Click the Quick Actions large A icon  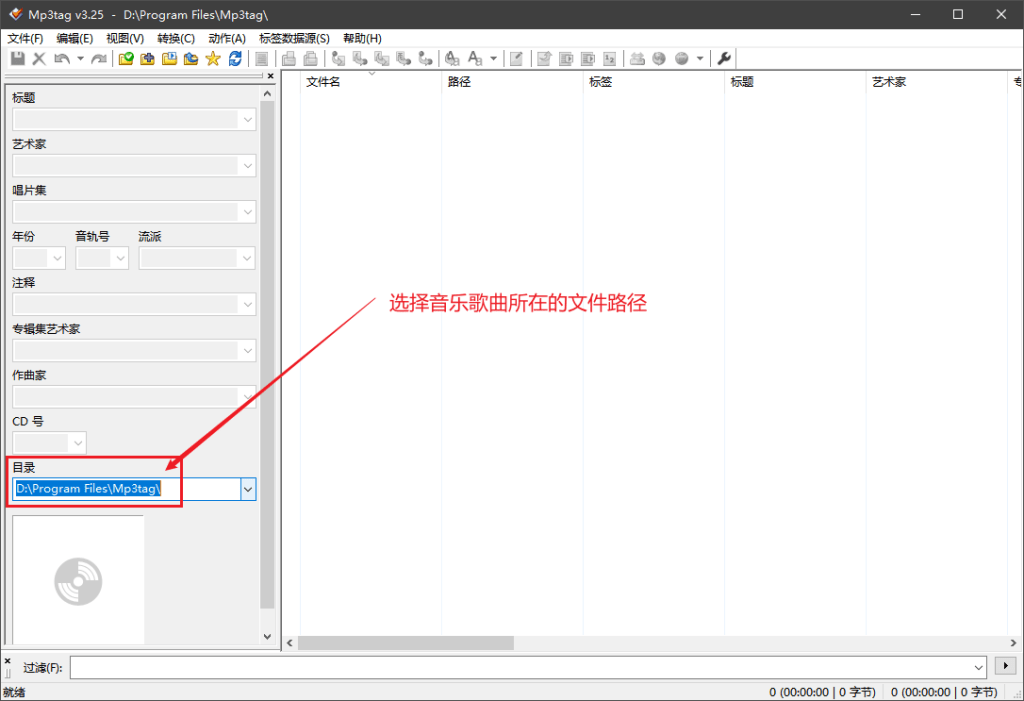point(475,59)
